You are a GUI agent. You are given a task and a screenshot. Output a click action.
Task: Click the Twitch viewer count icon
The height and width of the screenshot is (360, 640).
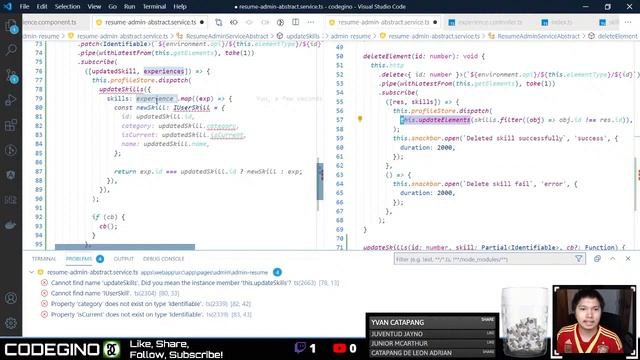click(300, 348)
